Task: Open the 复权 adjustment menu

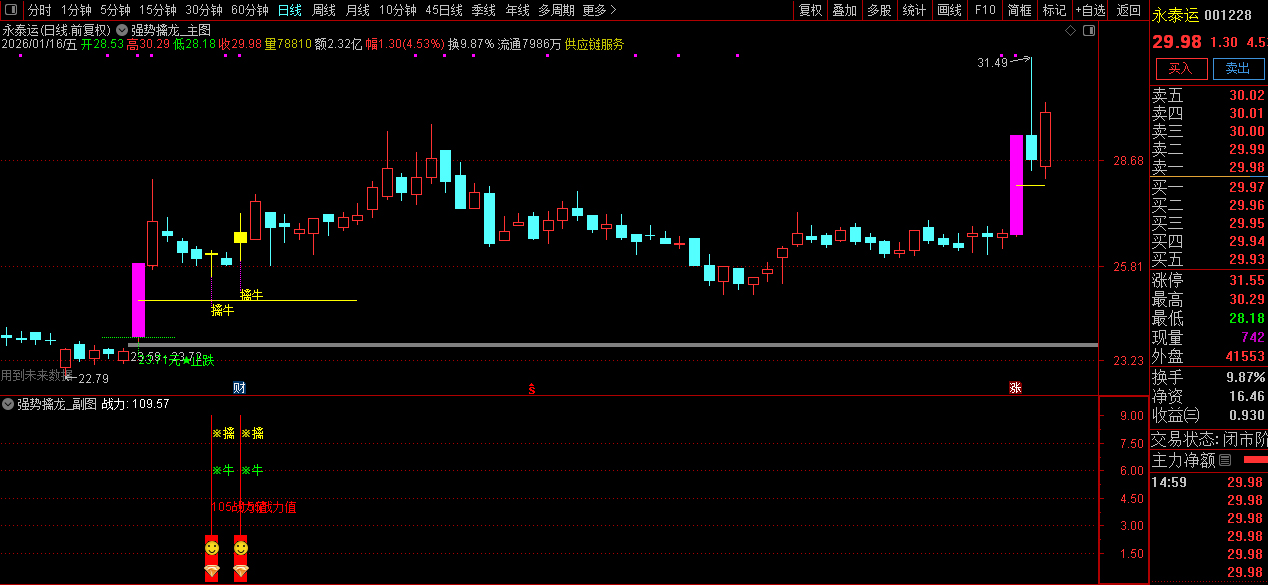Action: [810, 10]
